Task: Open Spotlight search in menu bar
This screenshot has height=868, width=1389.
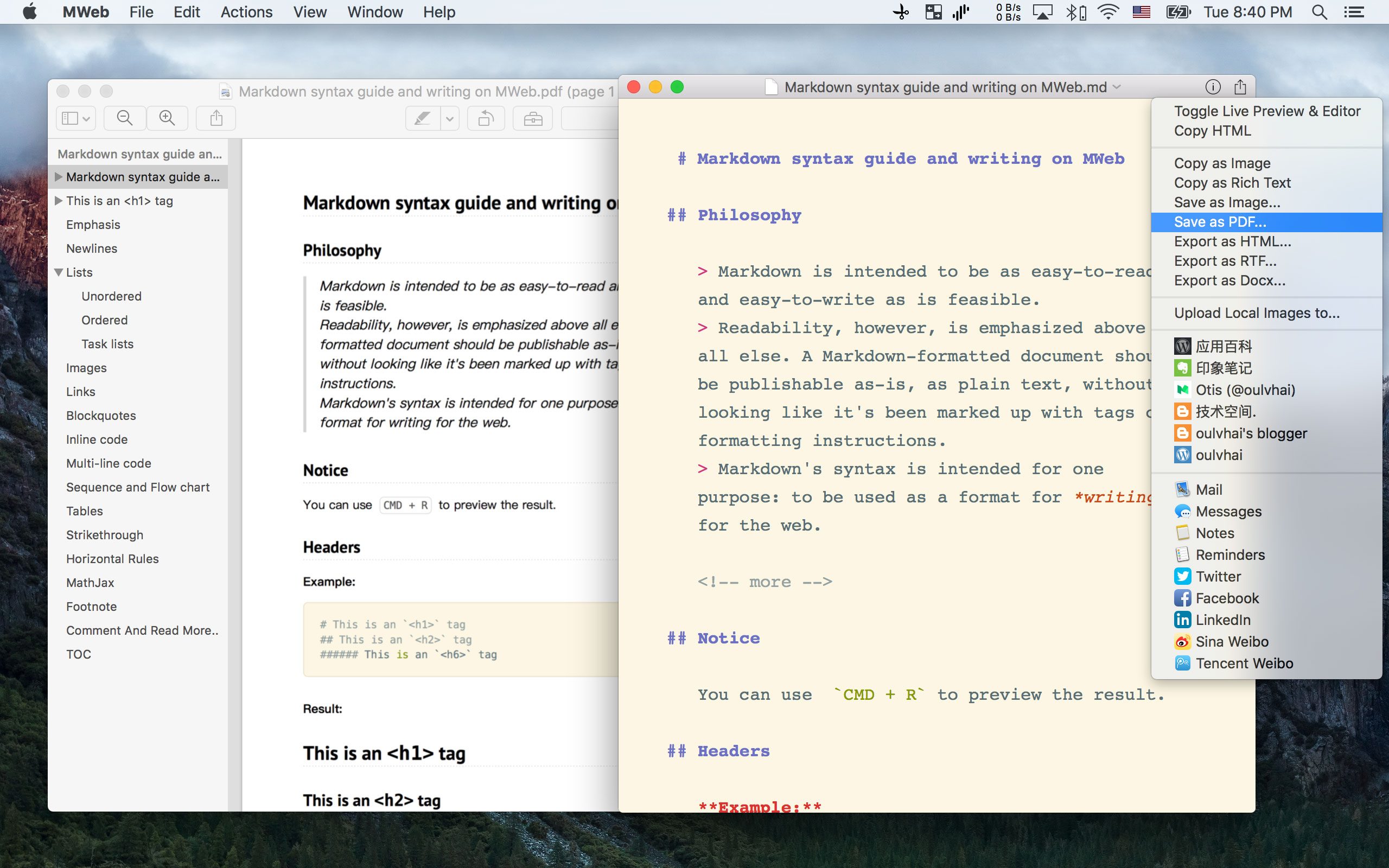Action: pyautogui.click(x=1319, y=12)
